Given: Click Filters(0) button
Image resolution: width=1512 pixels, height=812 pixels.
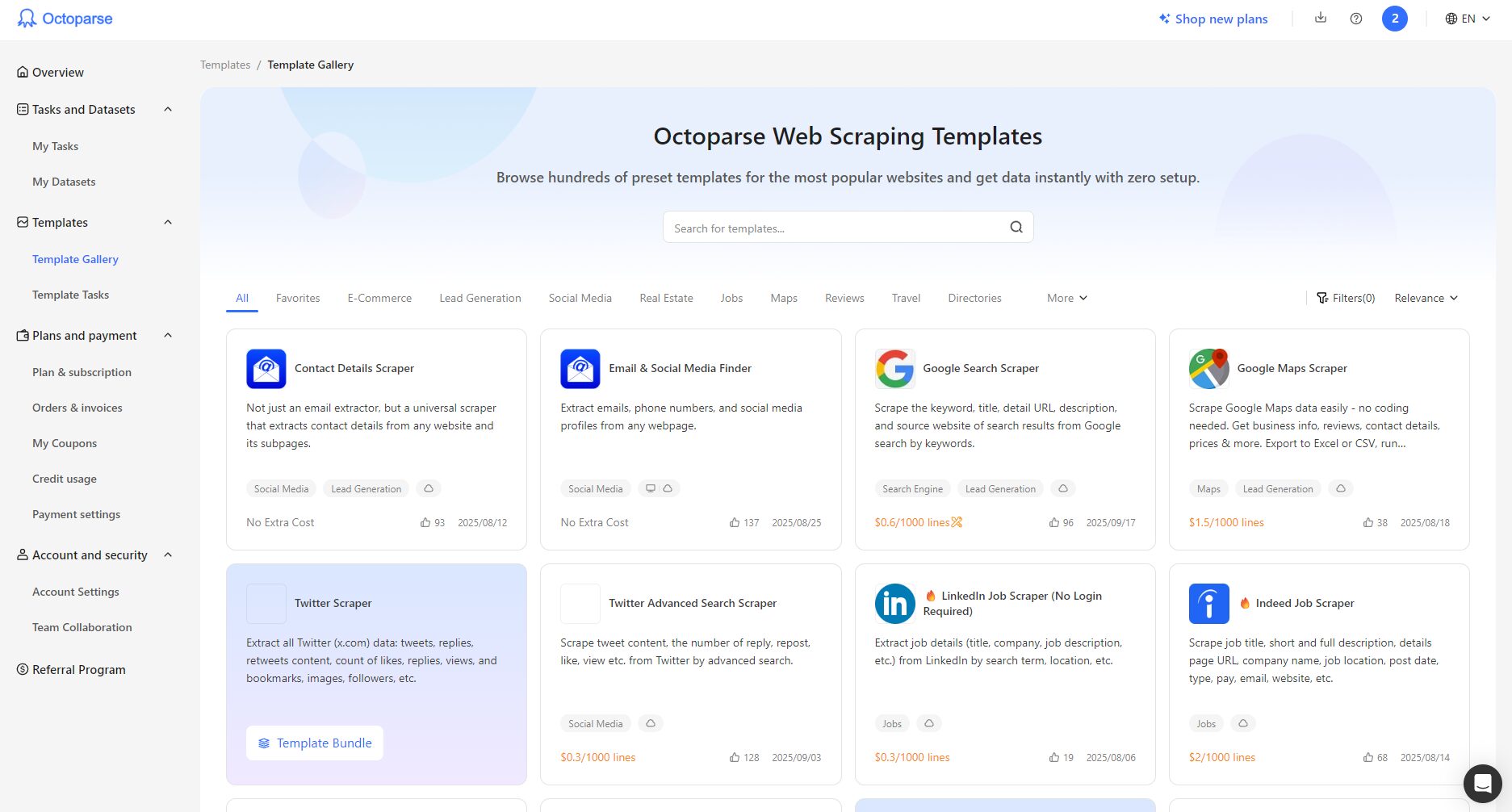Looking at the screenshot, I should pyautogui.click(x=1345, y=298).
